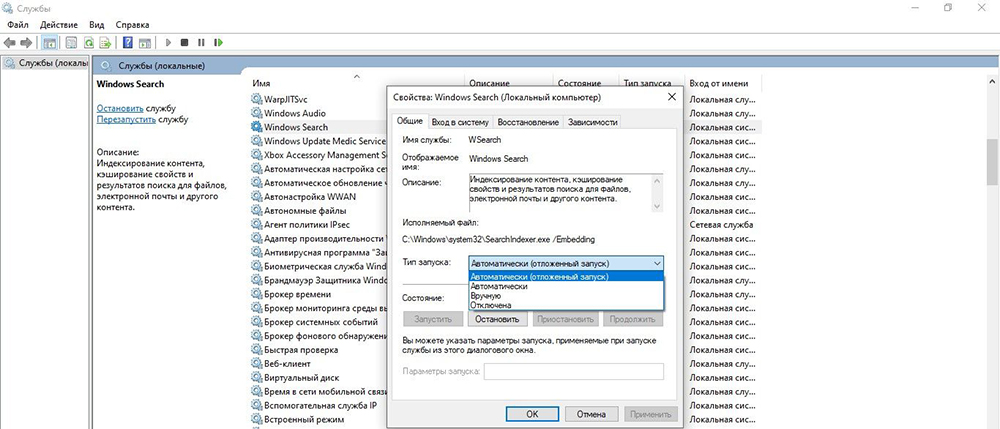Sort by the Вход от имени column header
This screenshot has width=1000, height=429.
tap(723, 83)
